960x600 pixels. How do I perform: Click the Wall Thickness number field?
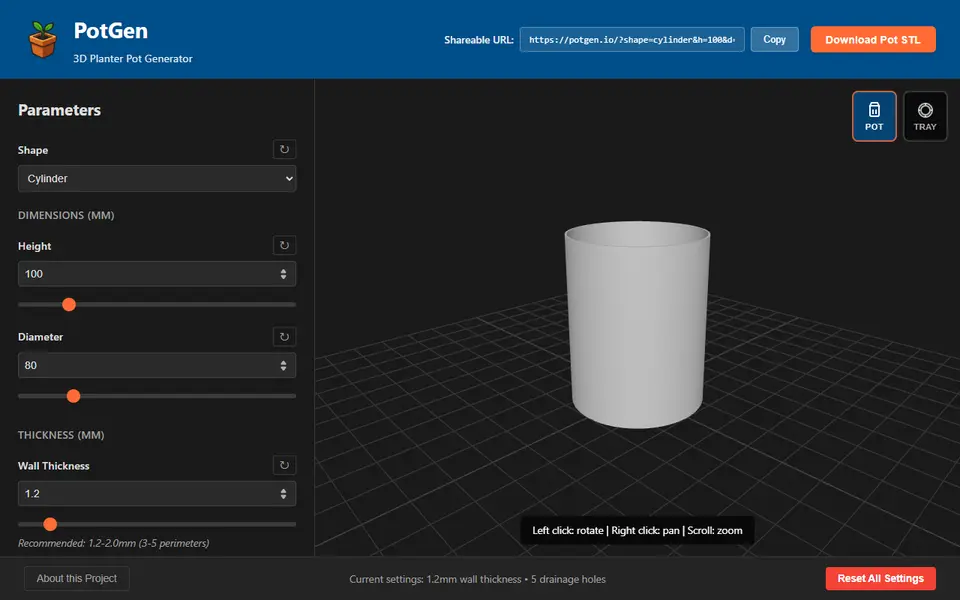coord(157,493)
